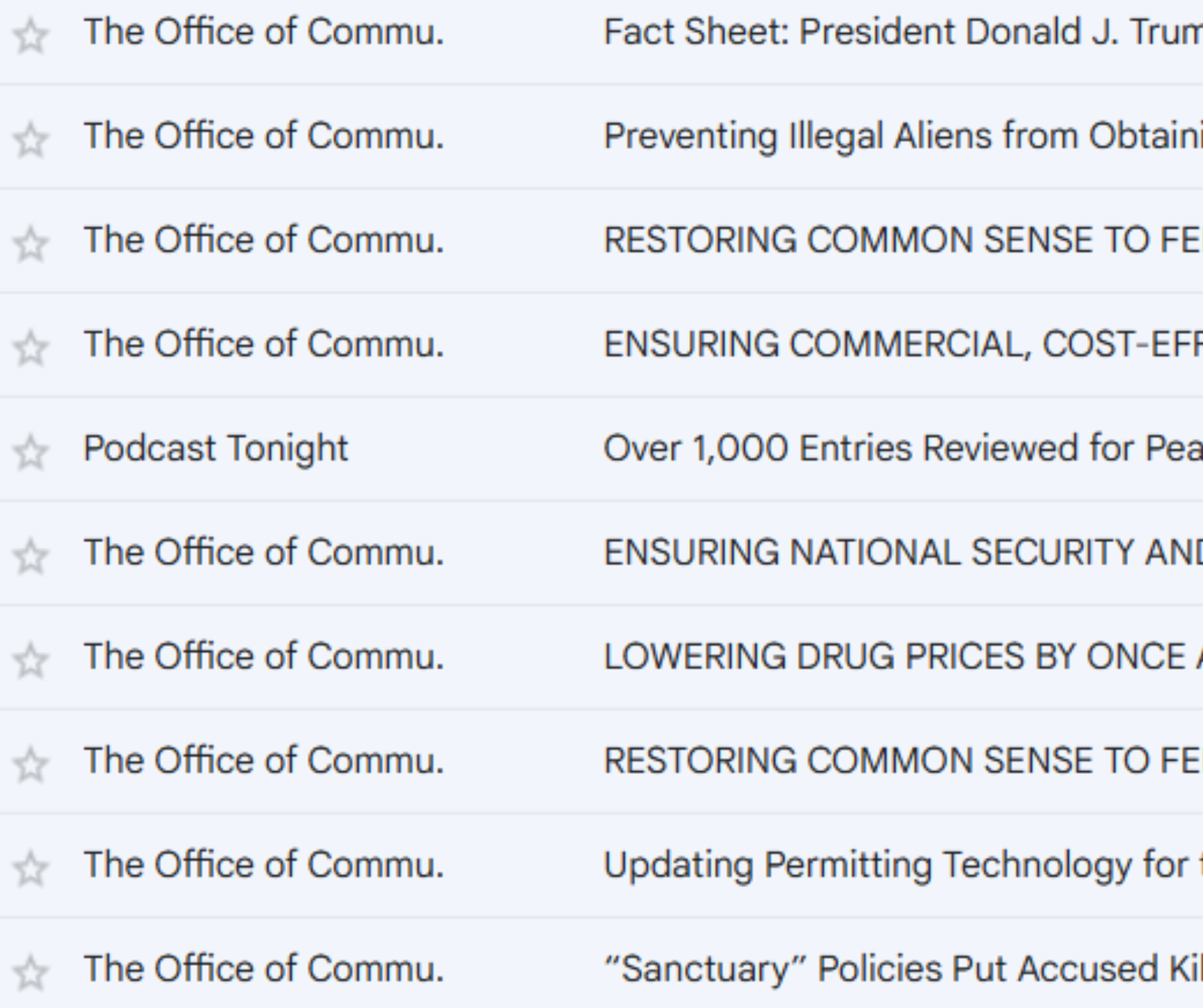Viewport: 1203px width, 1008px height.
Task: Select sender of LOWERING DRUG PRICES email
Action: [264, 657]
